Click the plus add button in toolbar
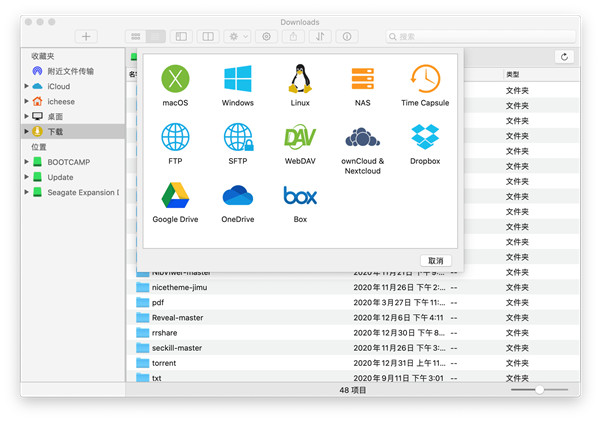 (x=87, y=36)
